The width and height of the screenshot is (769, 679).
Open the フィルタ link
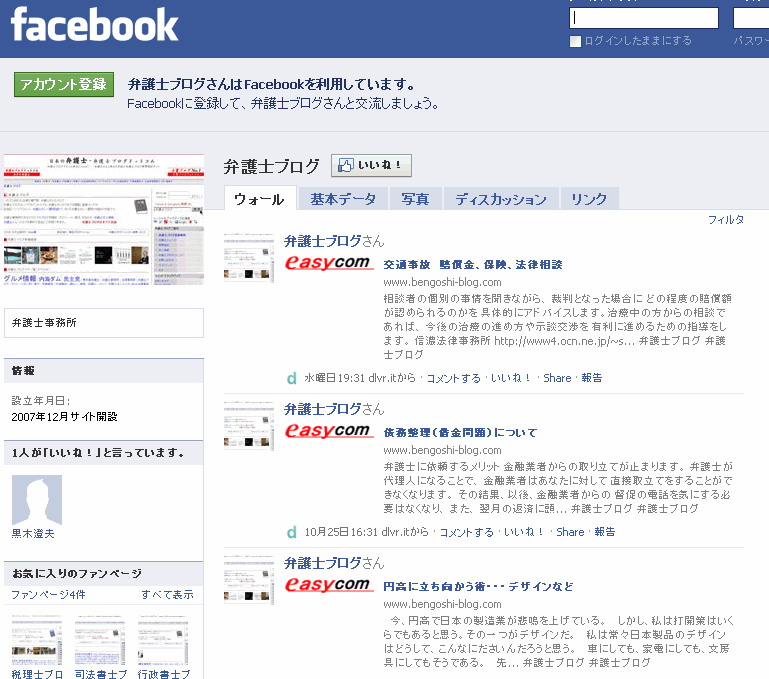[x=725, y=220]
